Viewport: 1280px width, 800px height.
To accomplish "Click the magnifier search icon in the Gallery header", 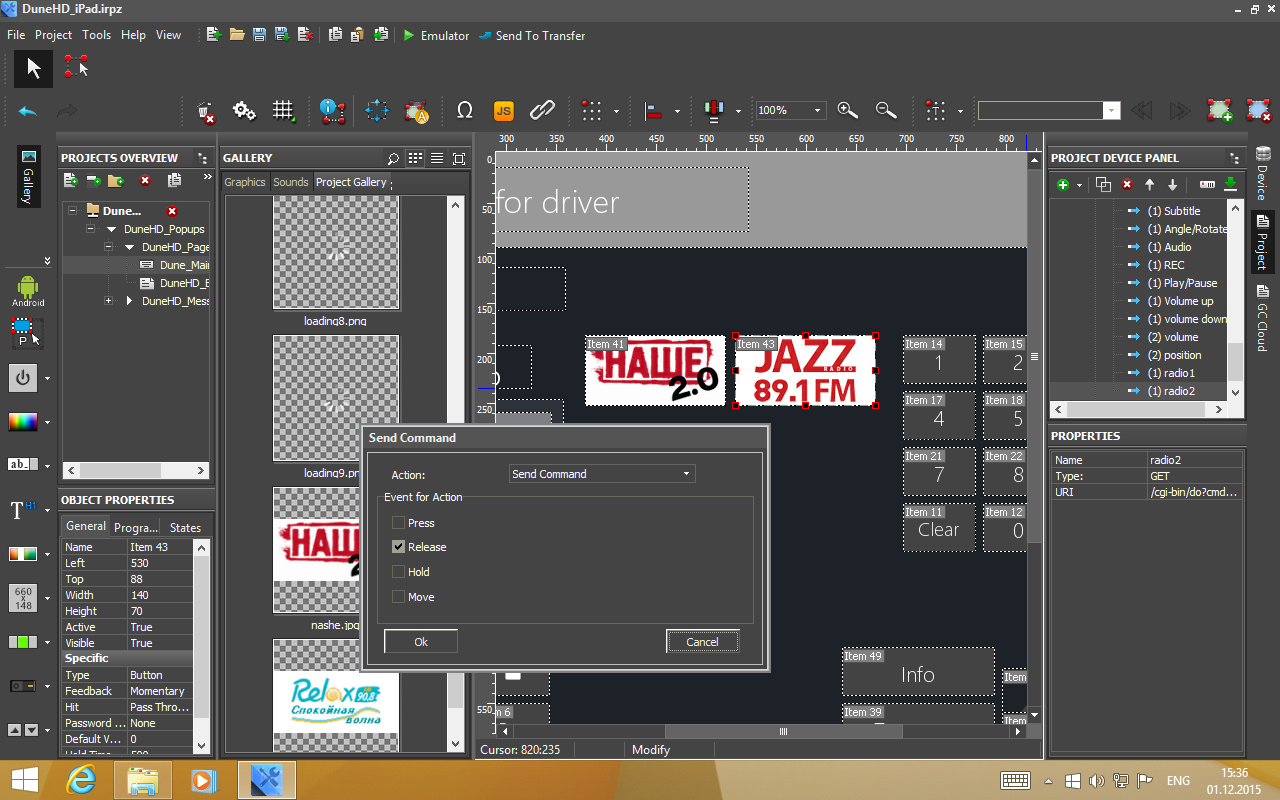I will click(x=393, y=158).
